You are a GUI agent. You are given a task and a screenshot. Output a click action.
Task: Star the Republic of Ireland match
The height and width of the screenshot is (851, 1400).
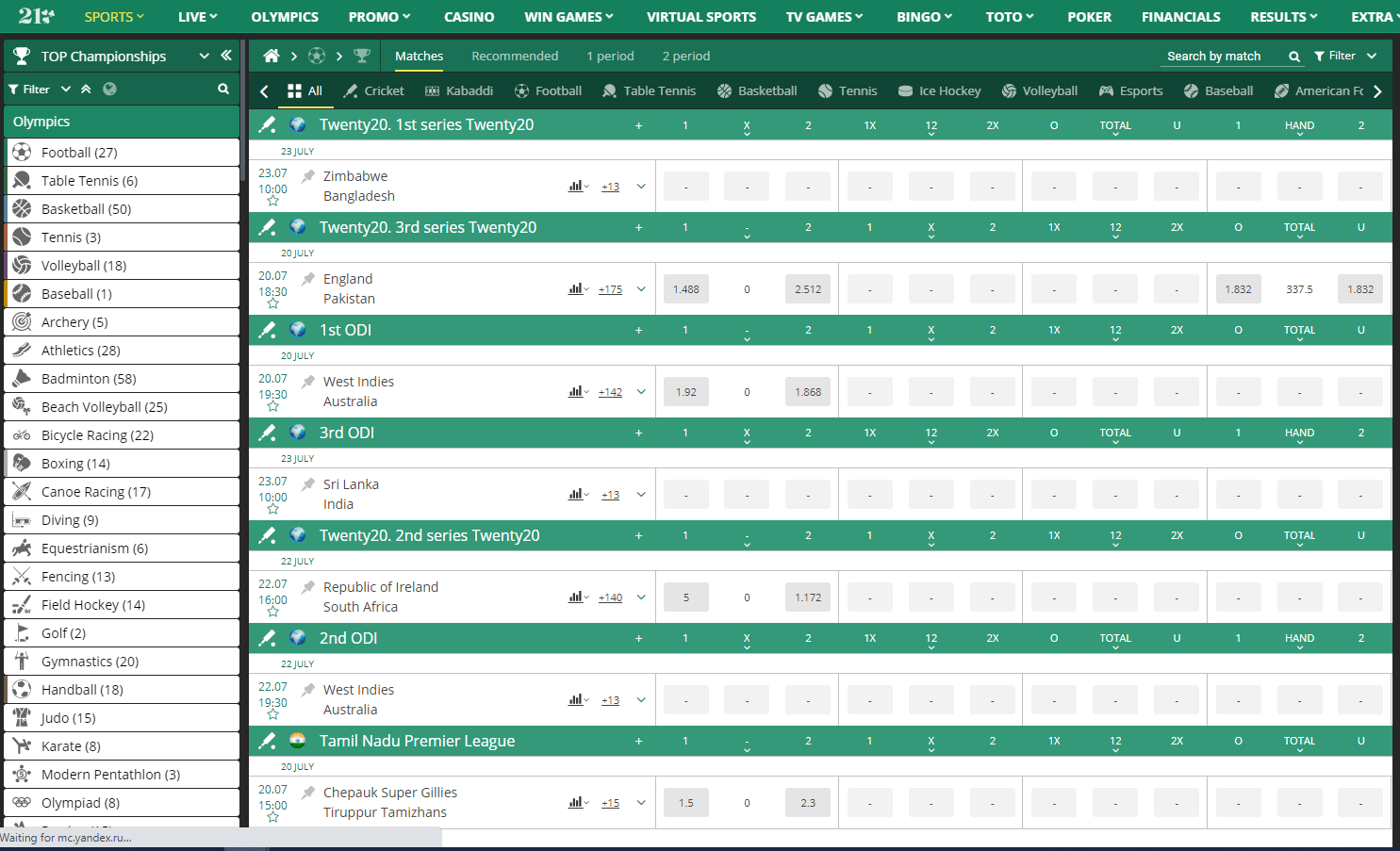click(x=272, y=612)
